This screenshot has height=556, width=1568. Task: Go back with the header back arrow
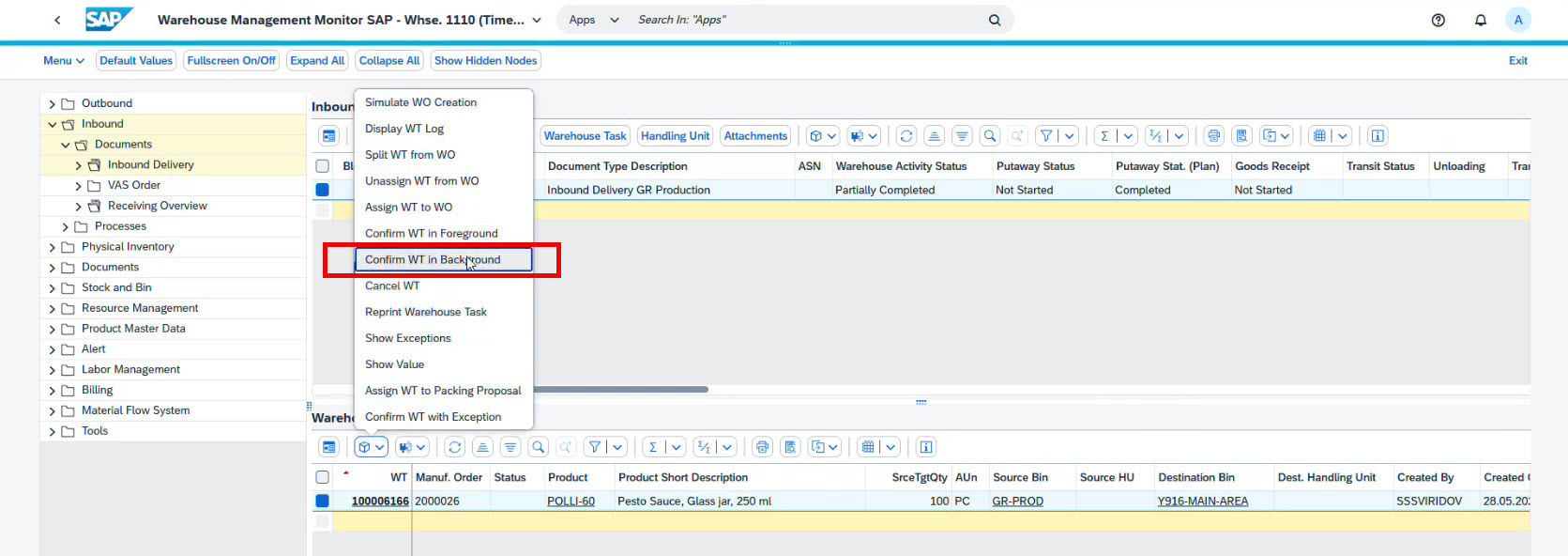(57, 20)
